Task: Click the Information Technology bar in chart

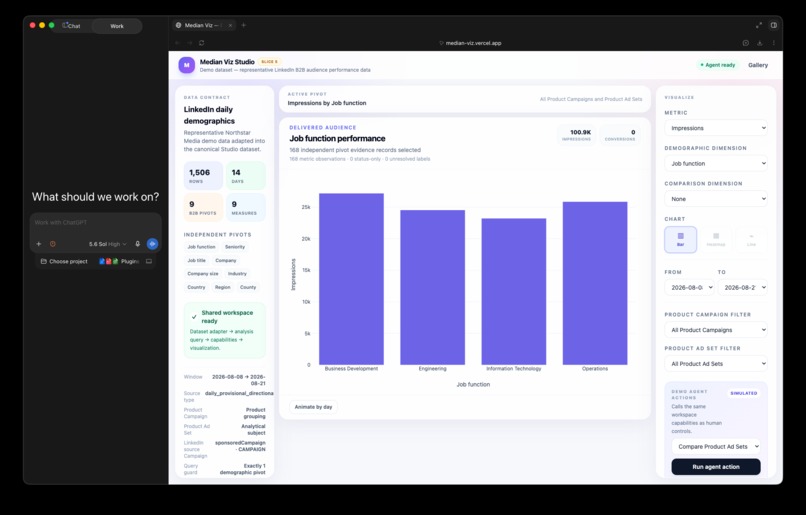Action: pyautogui.click(x=514, y=291)
